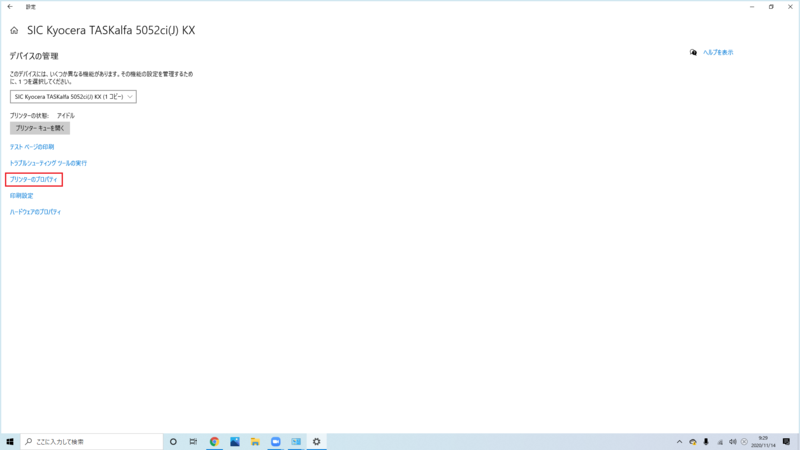Viewport: 800px width, 450px height.
Task: Click the SIC Kyocera TASKalfa page title
Action: 111,31
